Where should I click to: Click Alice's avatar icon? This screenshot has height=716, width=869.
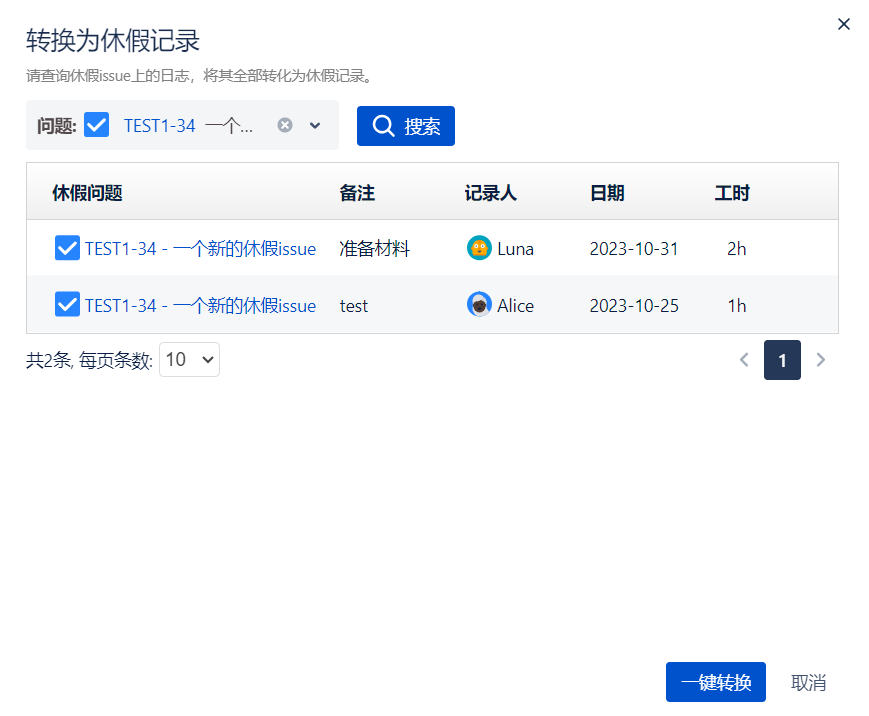click(479, 305)
